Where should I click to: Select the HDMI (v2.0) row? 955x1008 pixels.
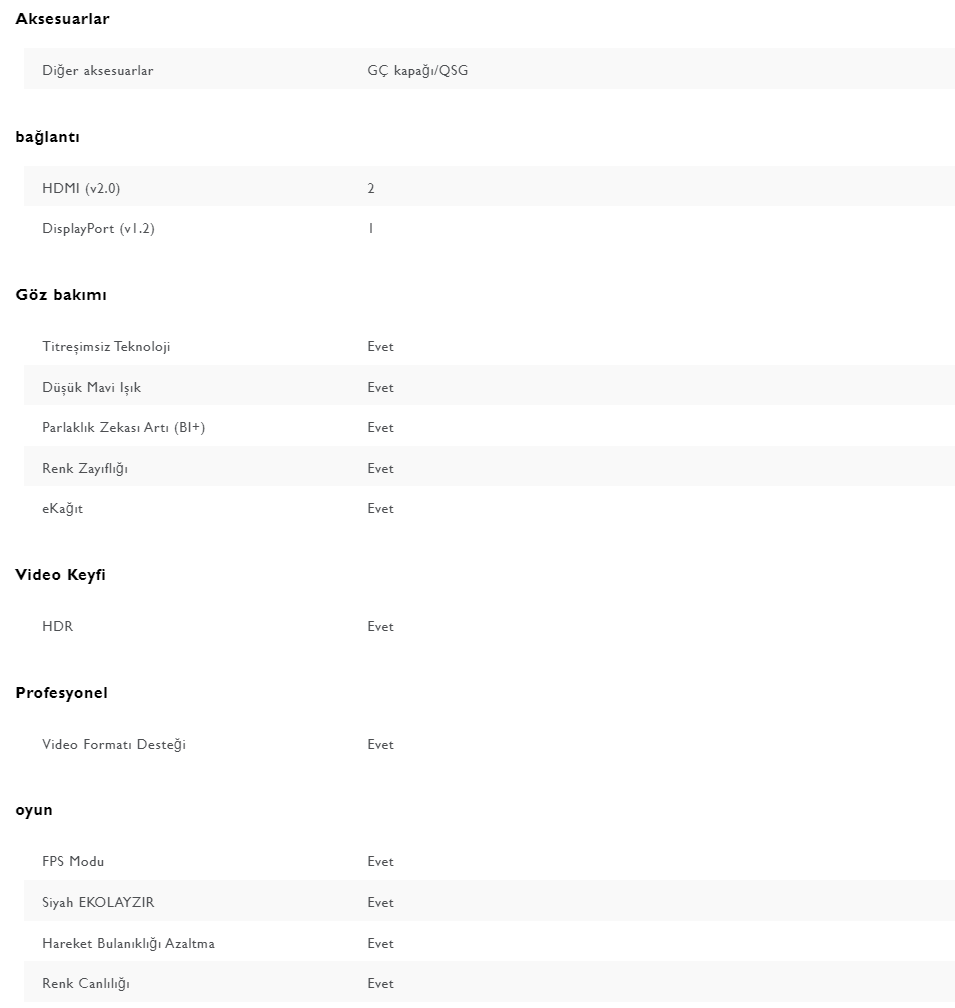click(x=489, y=187)
